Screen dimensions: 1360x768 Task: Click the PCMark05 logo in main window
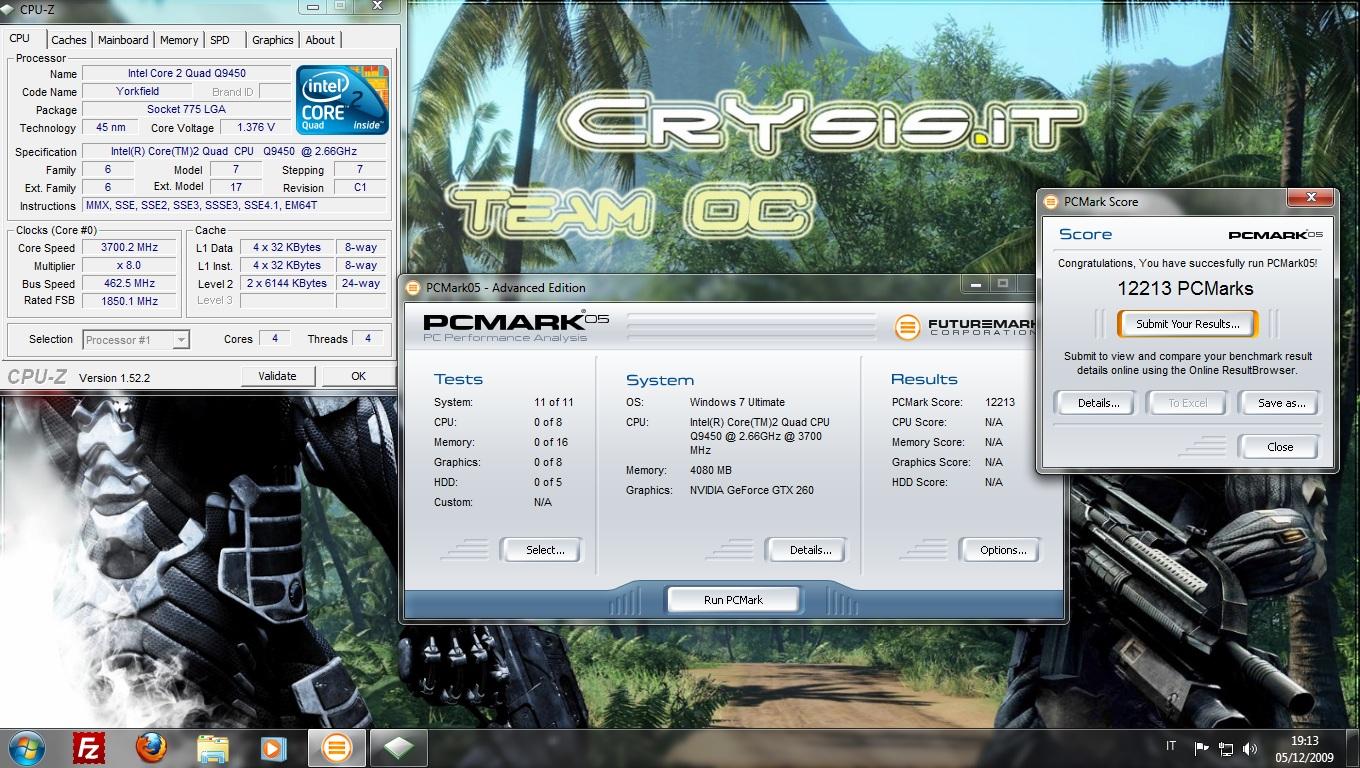(516, 327)
